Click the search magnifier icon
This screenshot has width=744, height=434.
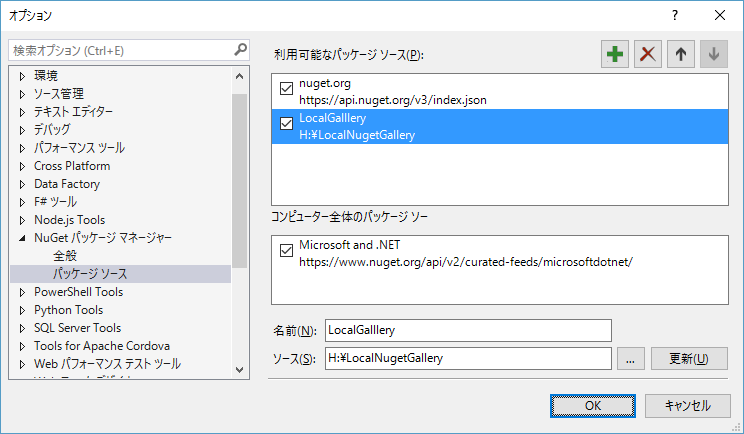[241, 49]
